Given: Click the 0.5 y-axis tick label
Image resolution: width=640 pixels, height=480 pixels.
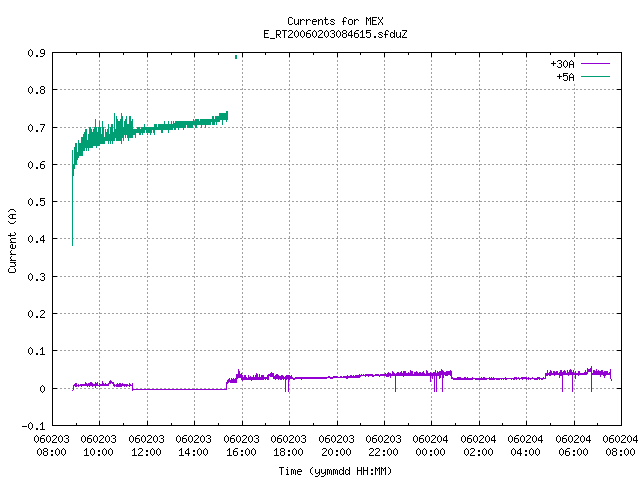Looking at the screenshot, I should (x=36, y=202).
